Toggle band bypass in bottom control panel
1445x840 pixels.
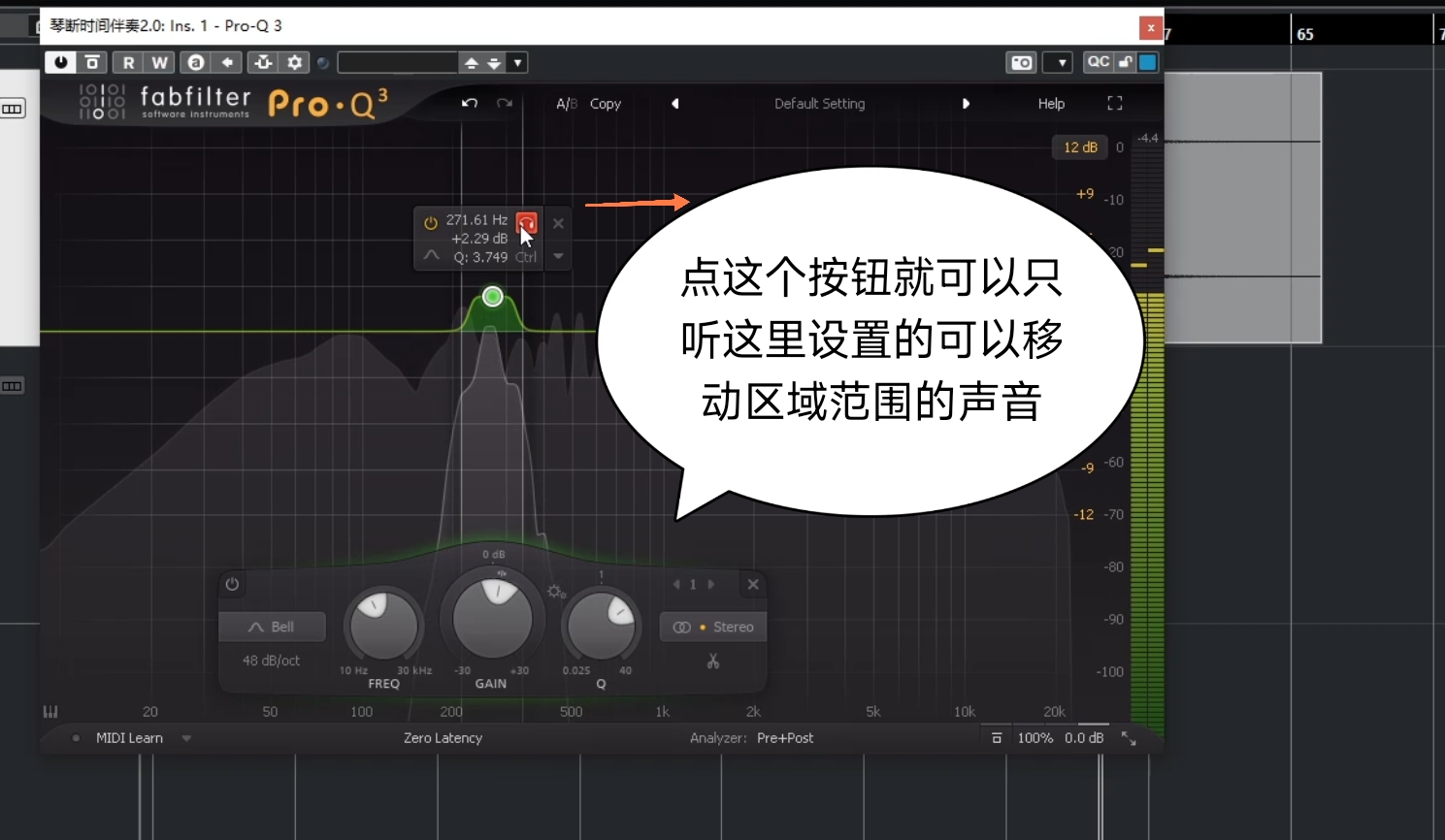pyautogui.click(x=232, y=584)
